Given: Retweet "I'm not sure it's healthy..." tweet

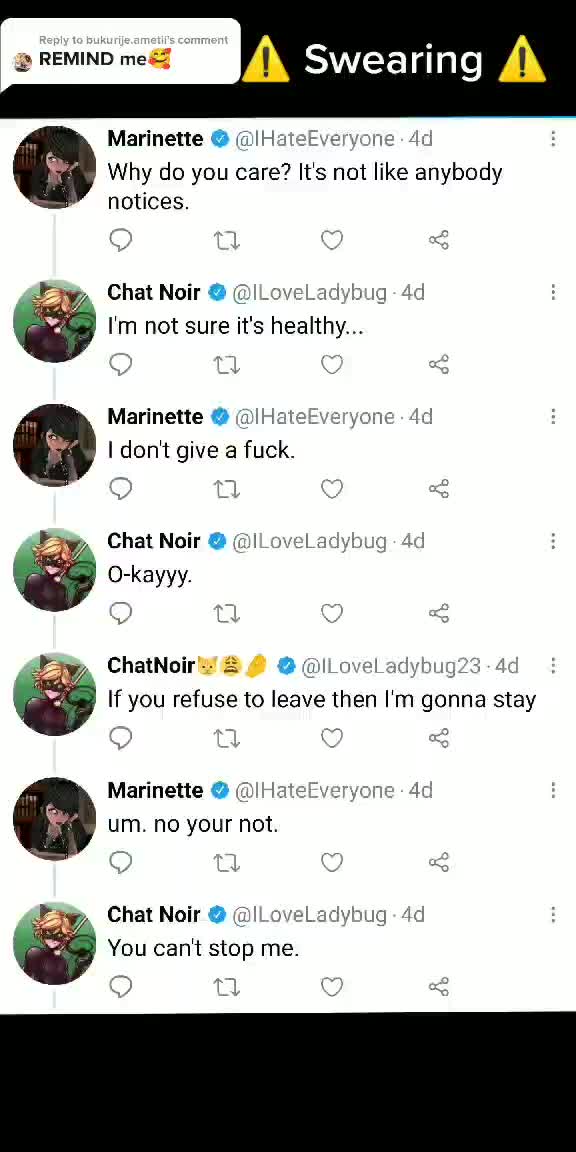Looking at the screenshot, I should click(226, 364).
